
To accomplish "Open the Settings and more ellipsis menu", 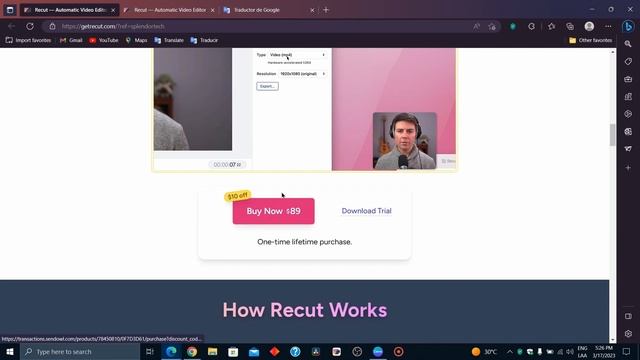I will coord(608,27).
